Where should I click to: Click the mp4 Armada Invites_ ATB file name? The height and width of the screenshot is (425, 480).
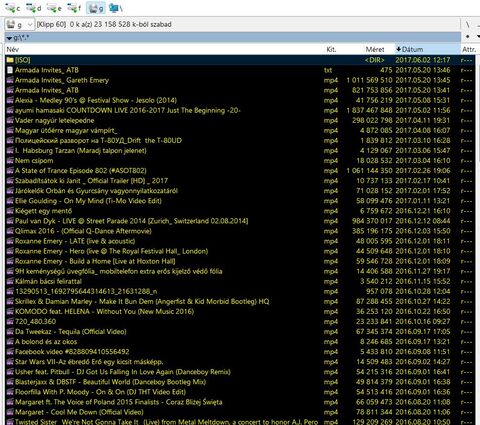(x=47, y=90)
